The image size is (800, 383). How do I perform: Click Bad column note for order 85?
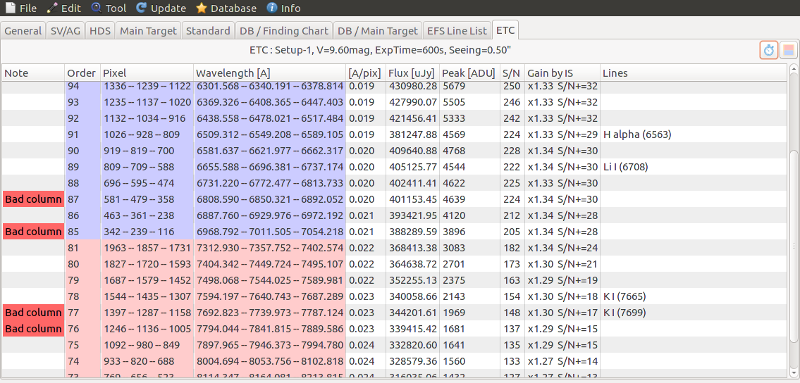point(34,232)
